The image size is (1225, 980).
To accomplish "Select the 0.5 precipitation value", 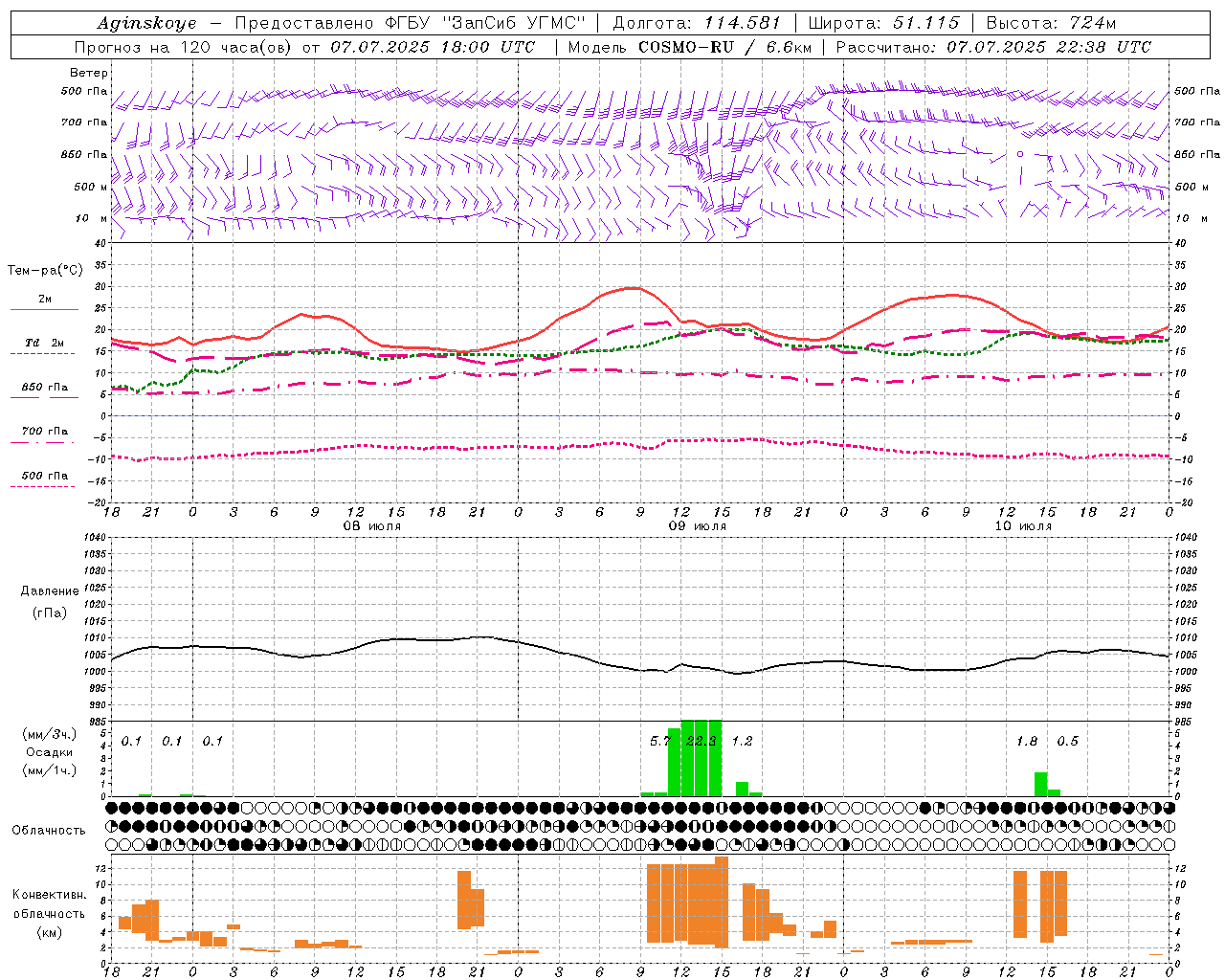I will 1067,741.
